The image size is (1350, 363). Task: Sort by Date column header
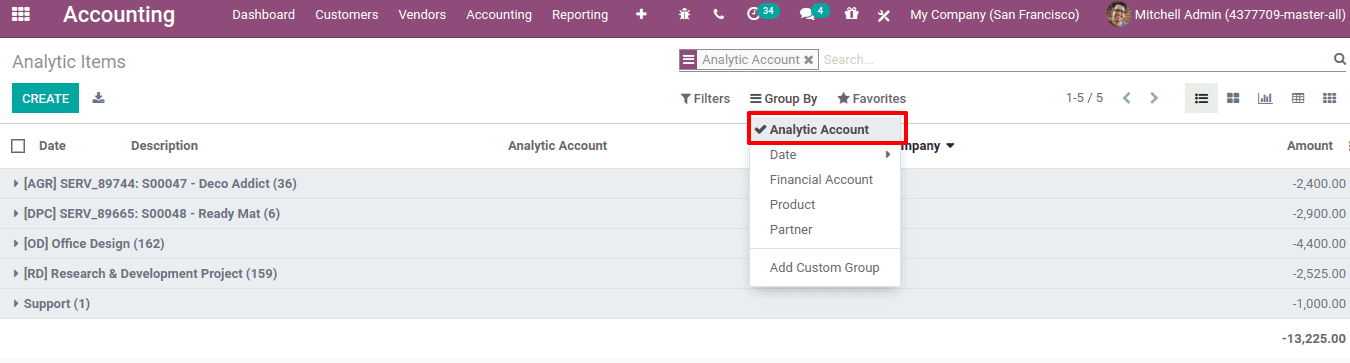pyautogui.click(x=52, y=146)
